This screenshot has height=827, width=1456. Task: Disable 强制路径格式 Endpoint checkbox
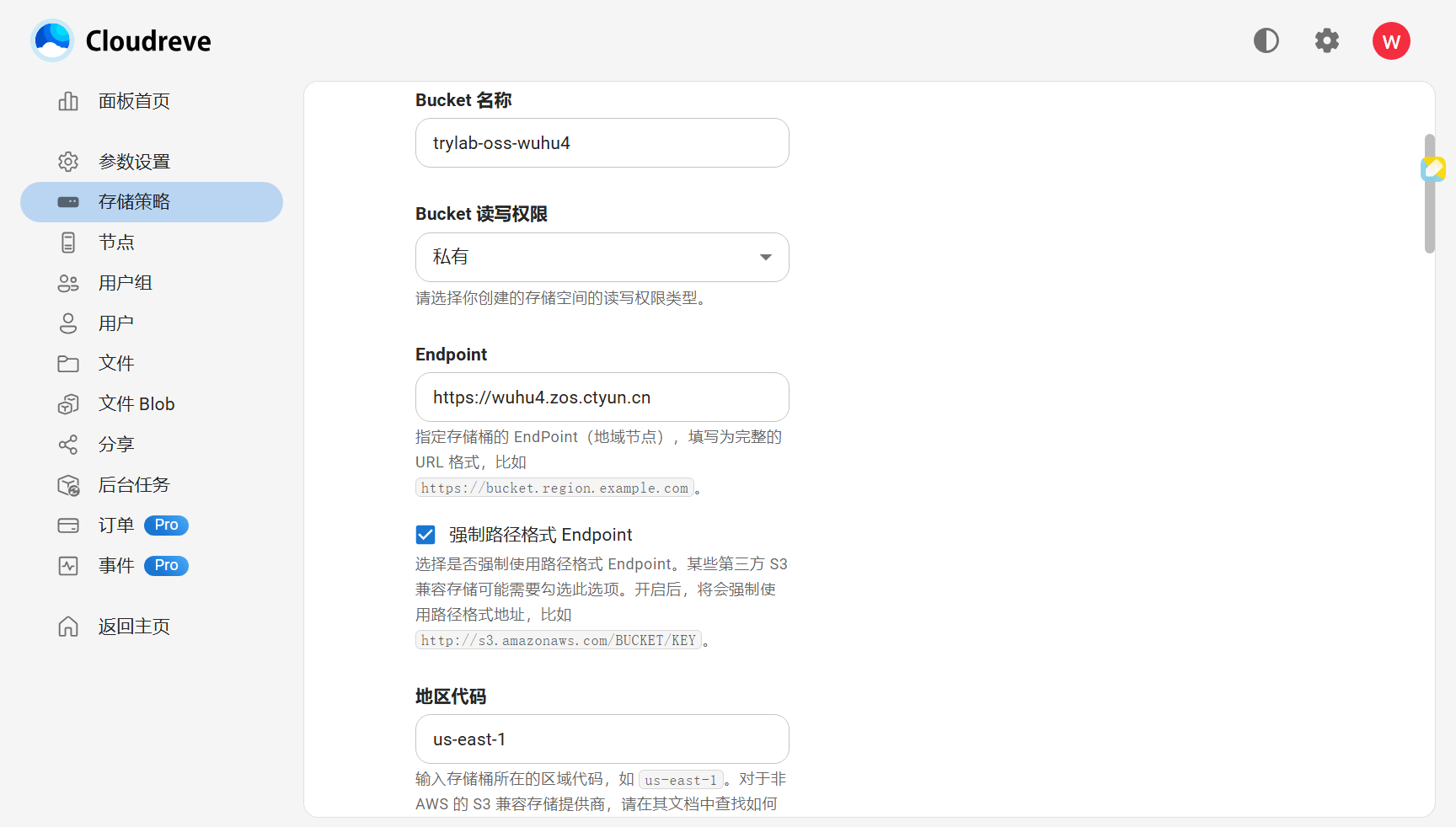[x=426, y=535]
